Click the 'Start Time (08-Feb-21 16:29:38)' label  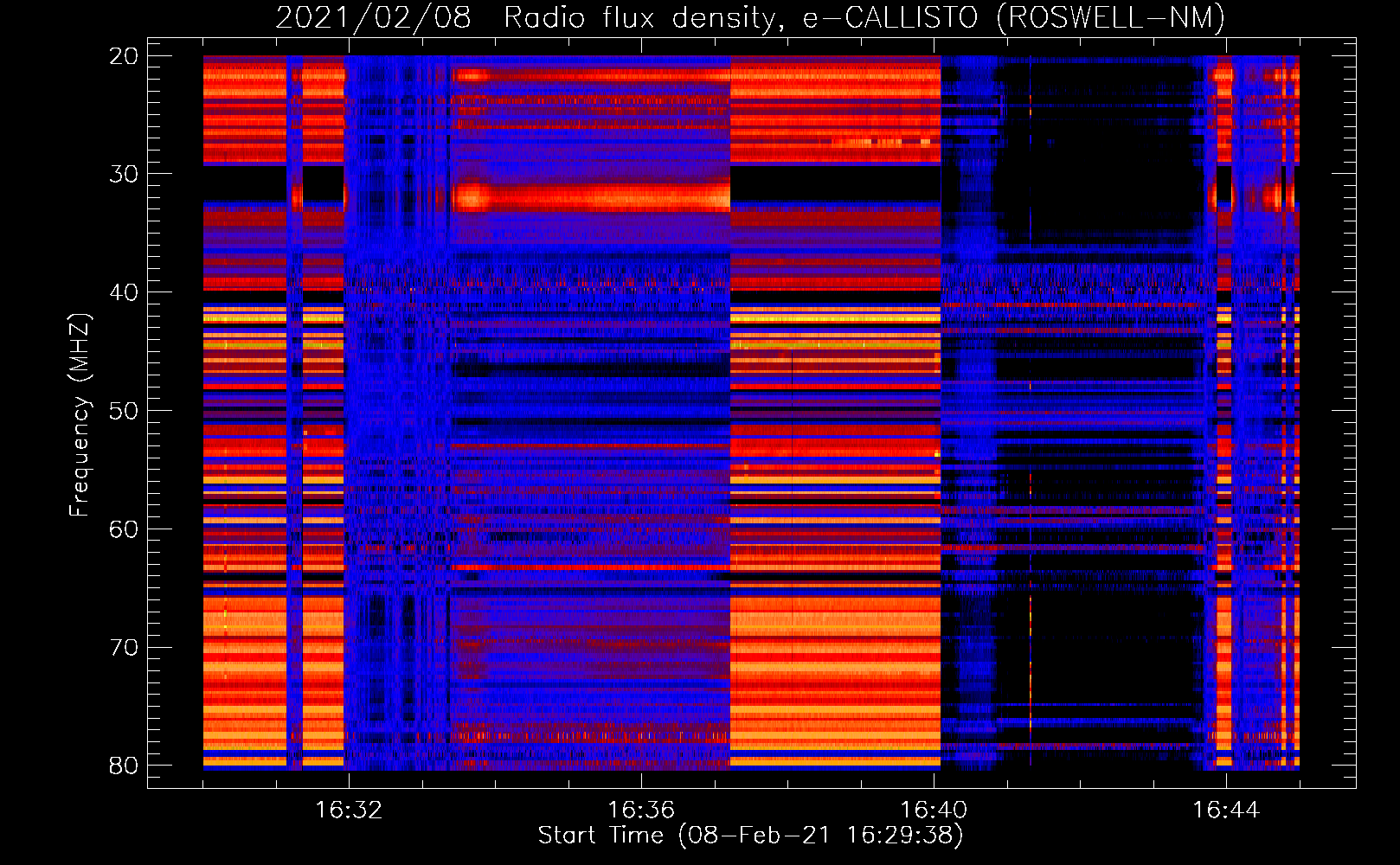coord(750,836)
